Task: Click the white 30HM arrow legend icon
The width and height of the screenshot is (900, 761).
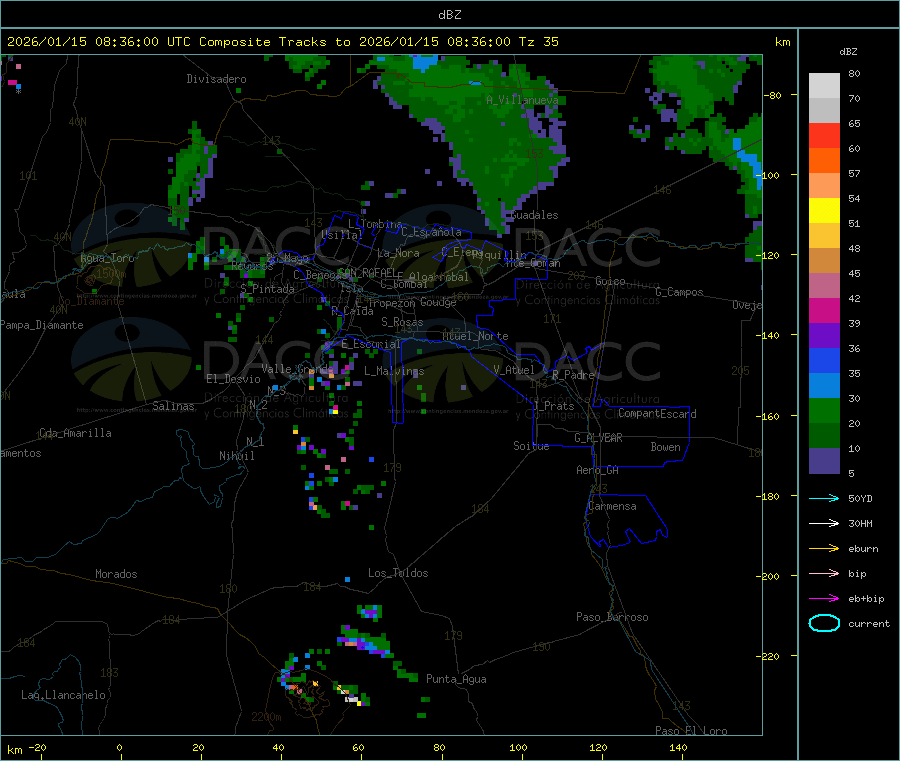Action: (824, 523)
